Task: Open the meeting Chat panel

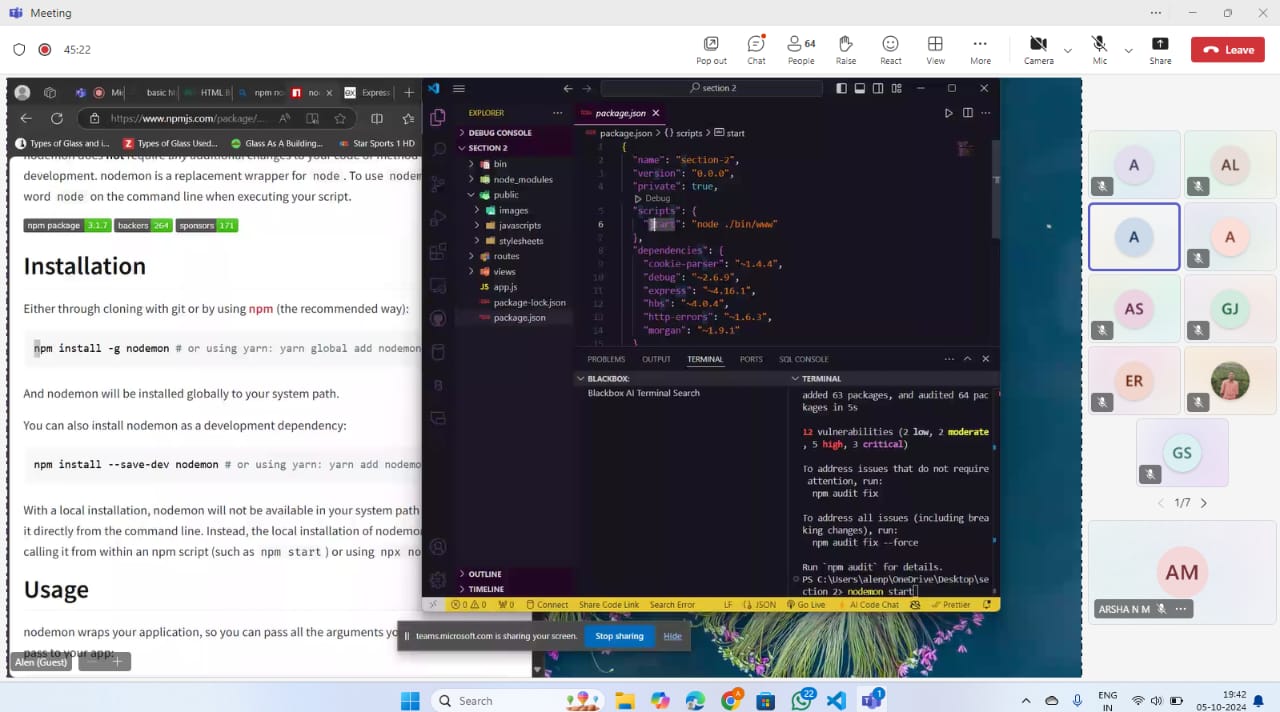Action: click(756, 50)
